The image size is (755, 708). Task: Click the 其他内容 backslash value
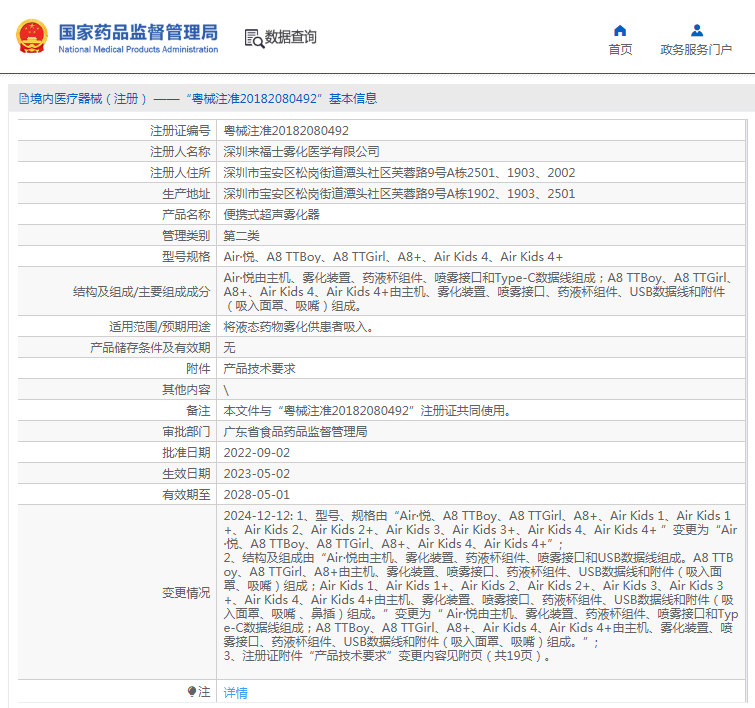coord(226,390)
